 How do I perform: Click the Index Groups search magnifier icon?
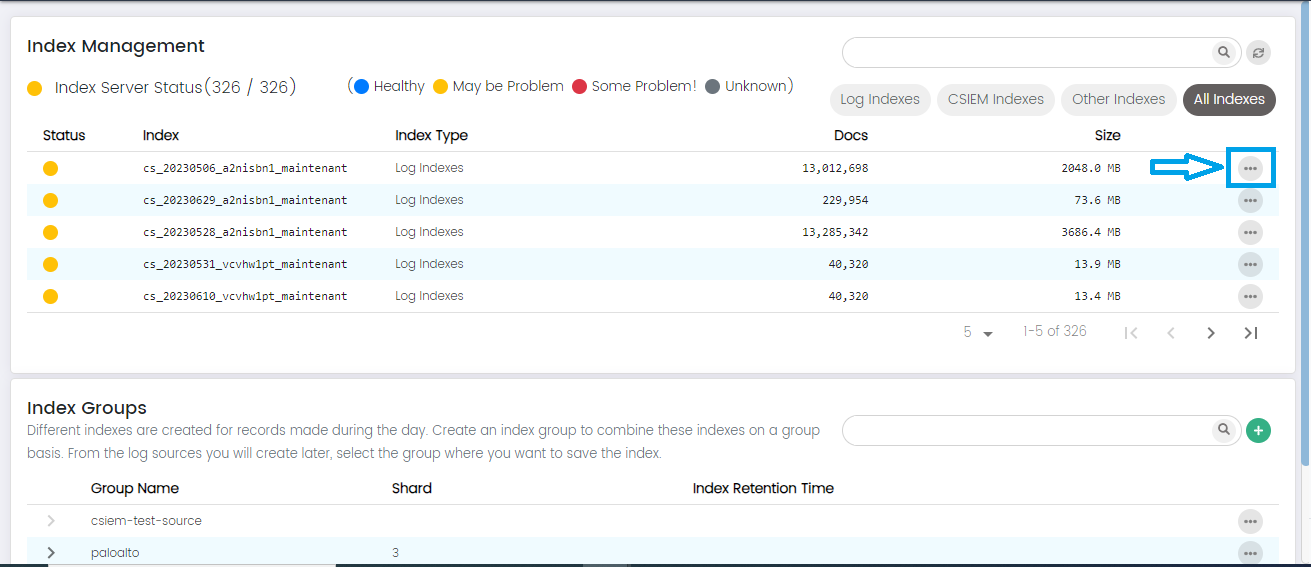[1223, 430]
